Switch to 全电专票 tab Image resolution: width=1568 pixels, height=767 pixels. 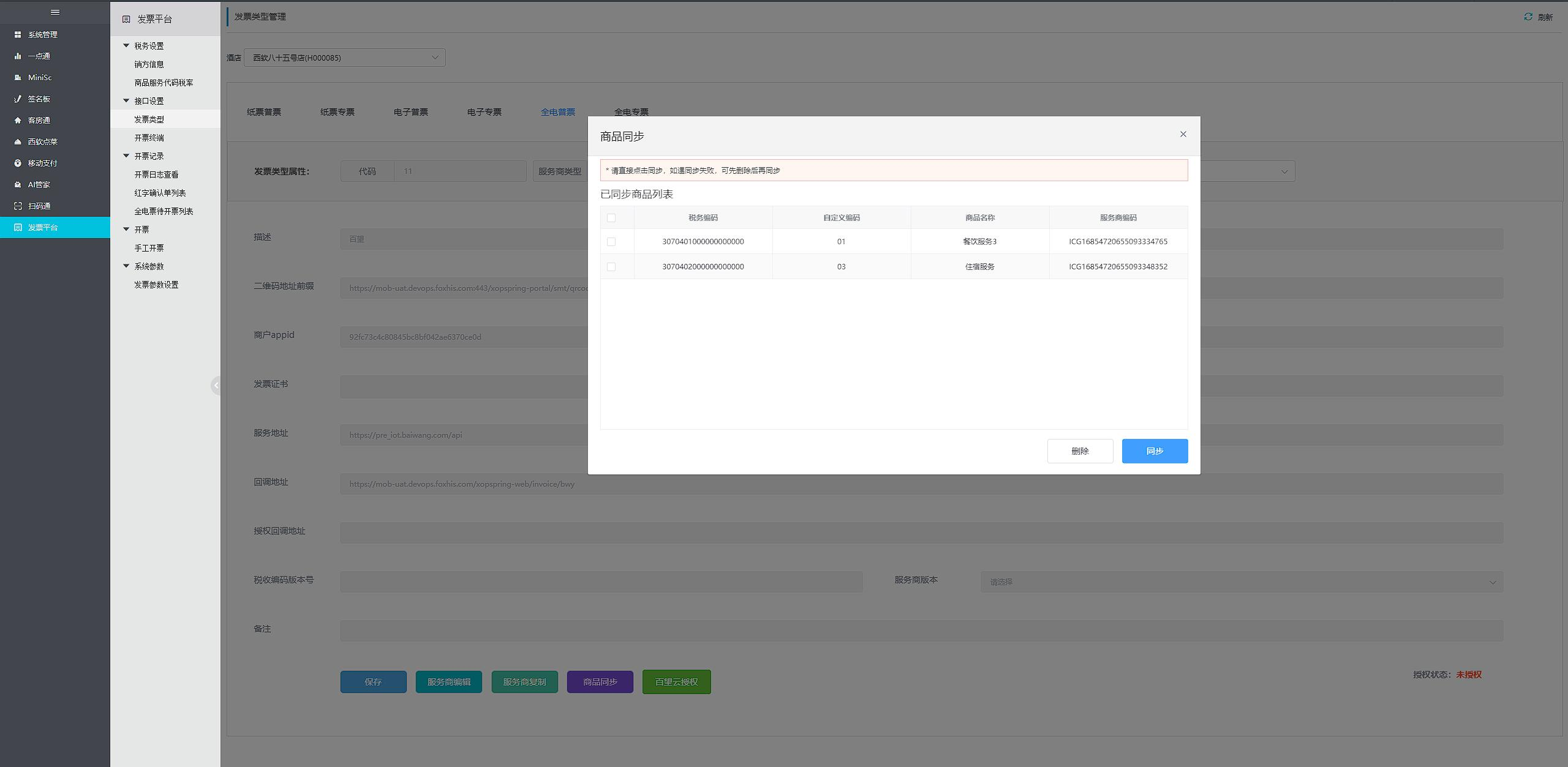(x=631, y=112)
